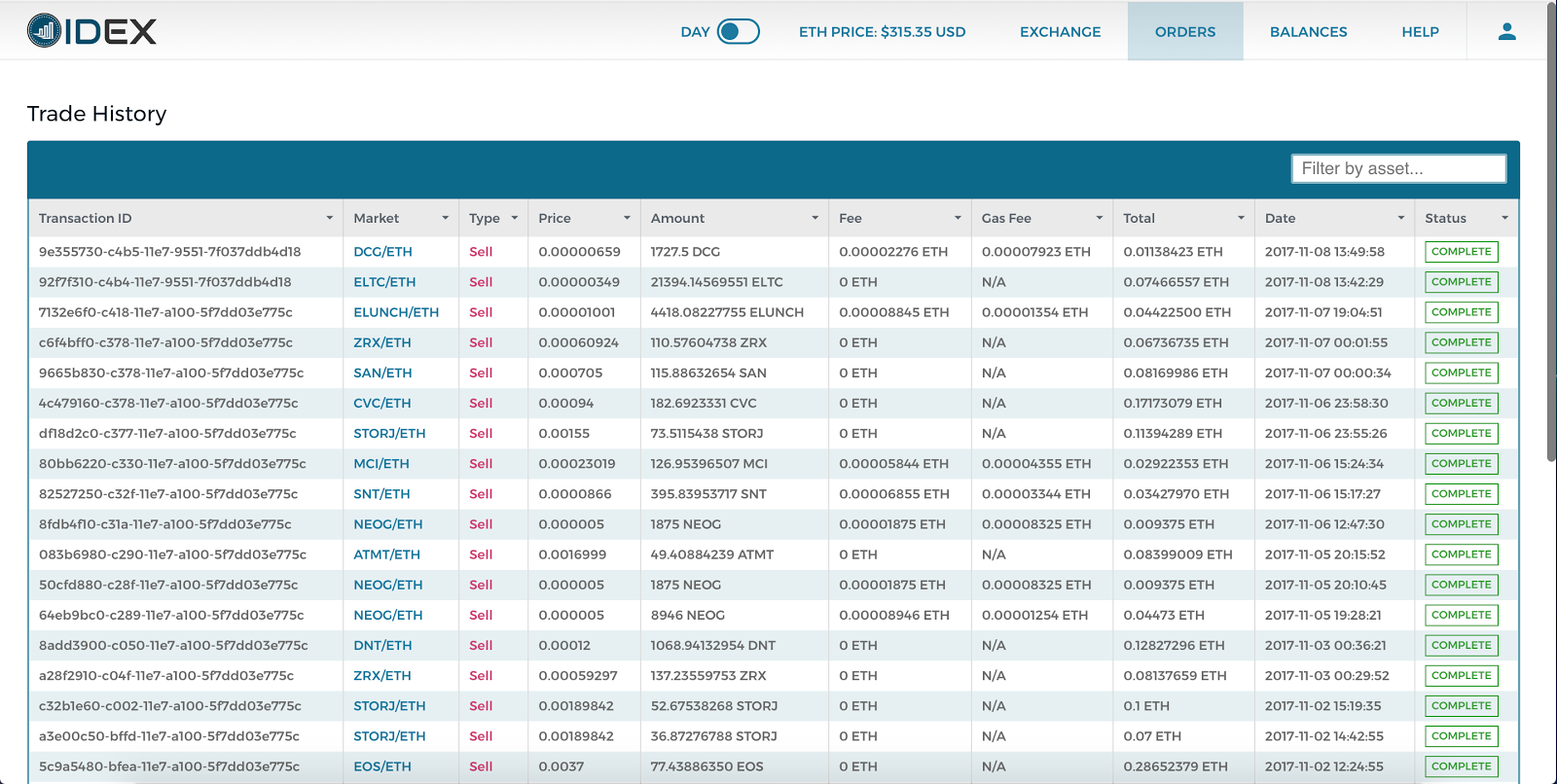1557x784 pixels.
Task: Click date 2017-11-06 23:55:26
Action: click(x=1325, y=434)
